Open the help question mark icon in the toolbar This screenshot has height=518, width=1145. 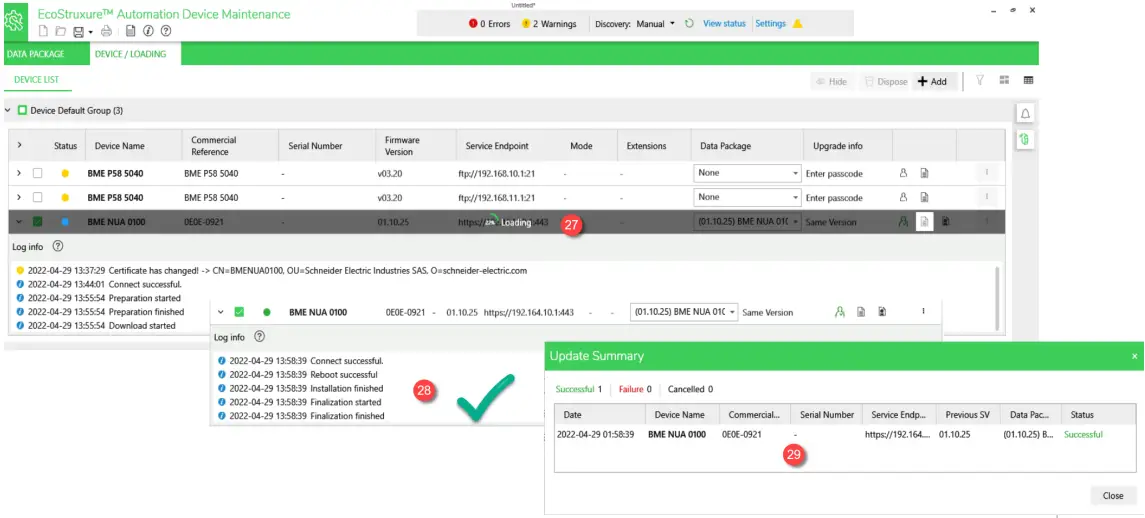tap(166, 31)
